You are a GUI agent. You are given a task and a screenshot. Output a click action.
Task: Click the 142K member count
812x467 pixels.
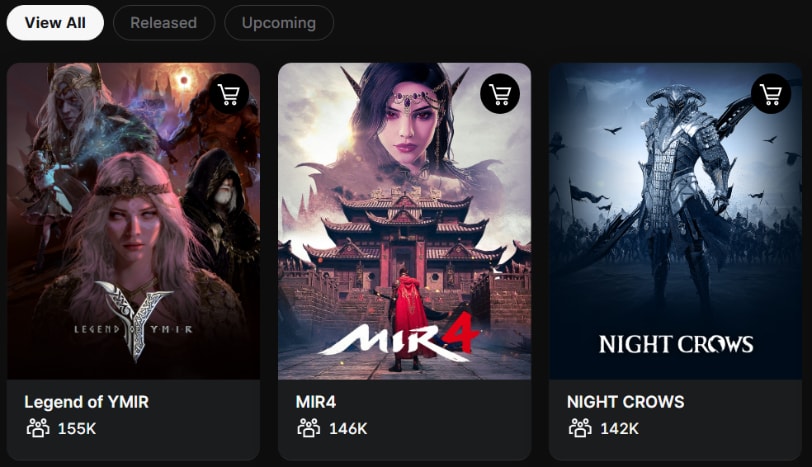(x=619, y=429)
